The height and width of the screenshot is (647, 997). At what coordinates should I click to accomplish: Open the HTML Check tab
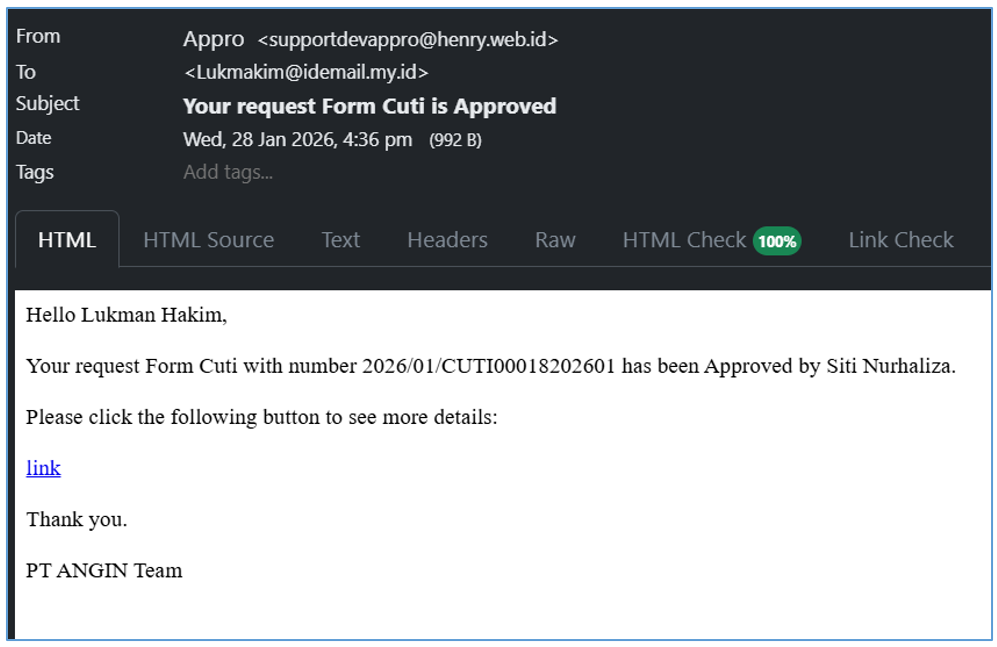[684, 240]
